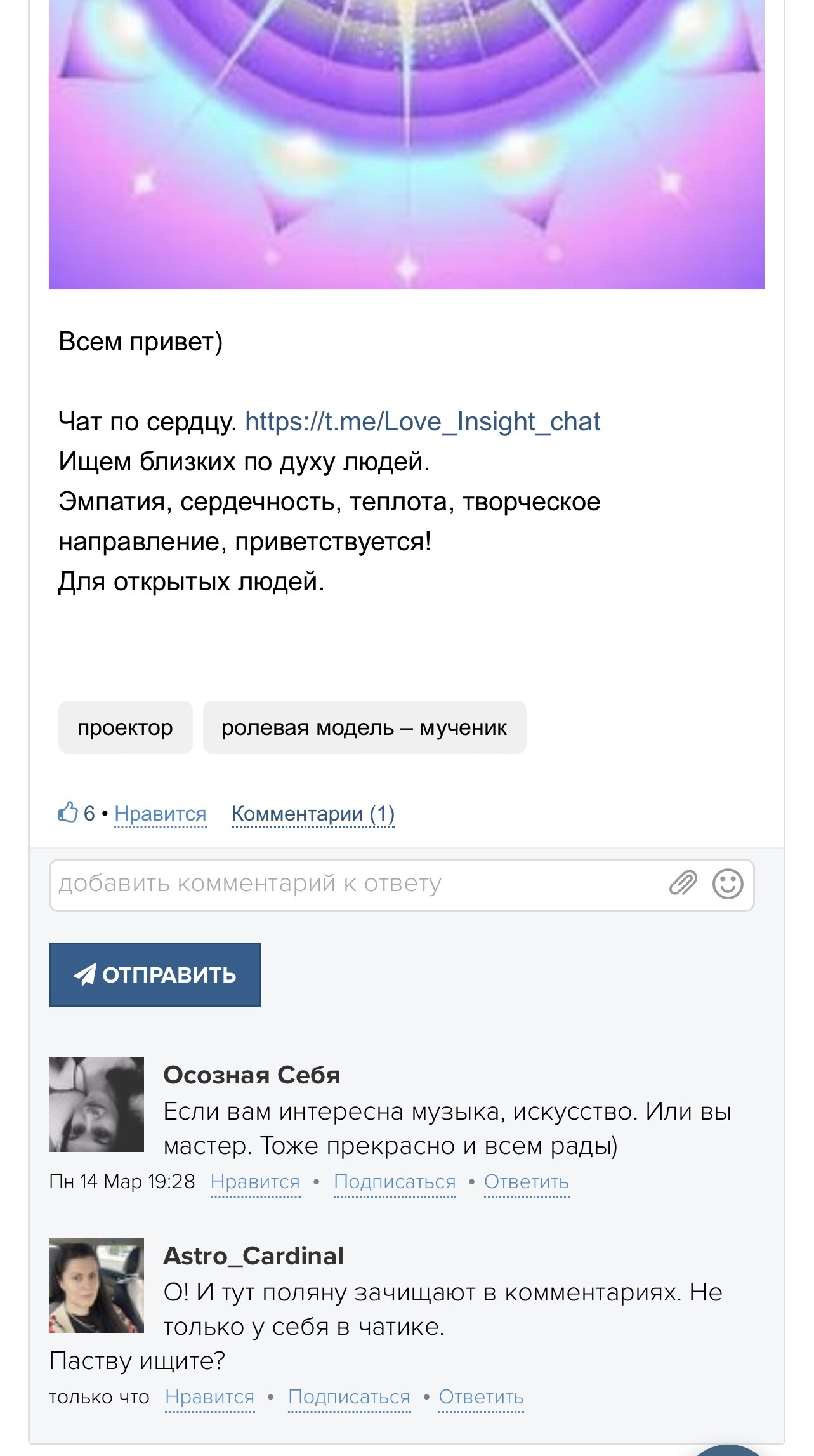This screenshot has width=814, height=1456.
Task: Open the emoji smiley picker
Action: (x=727, y=884)
